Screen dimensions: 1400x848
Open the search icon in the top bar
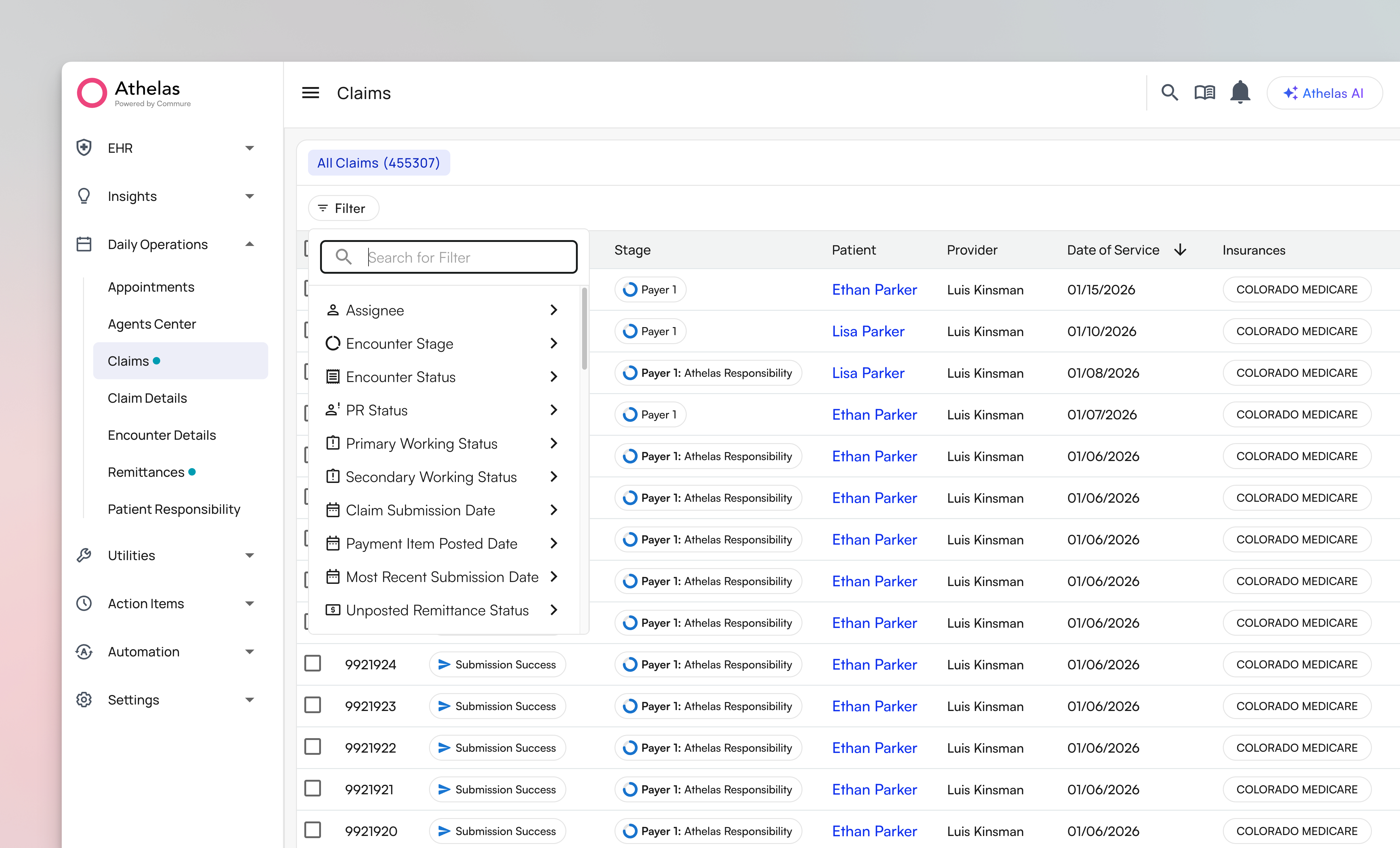pyautogui.click(x=1170, y=93)
